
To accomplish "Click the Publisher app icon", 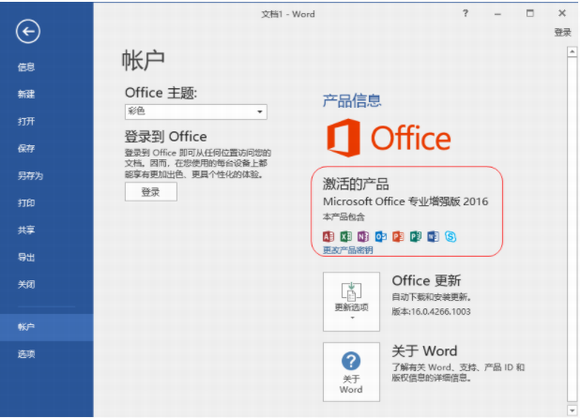I will (x=416, y=236).
